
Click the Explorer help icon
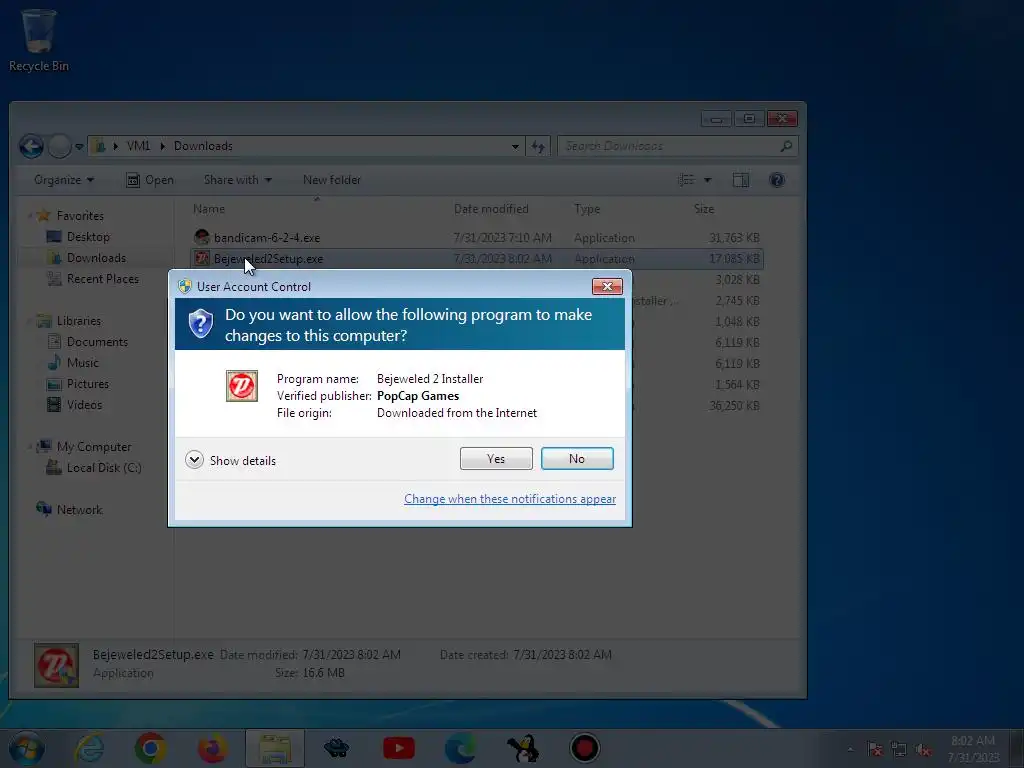pos(777,180)
